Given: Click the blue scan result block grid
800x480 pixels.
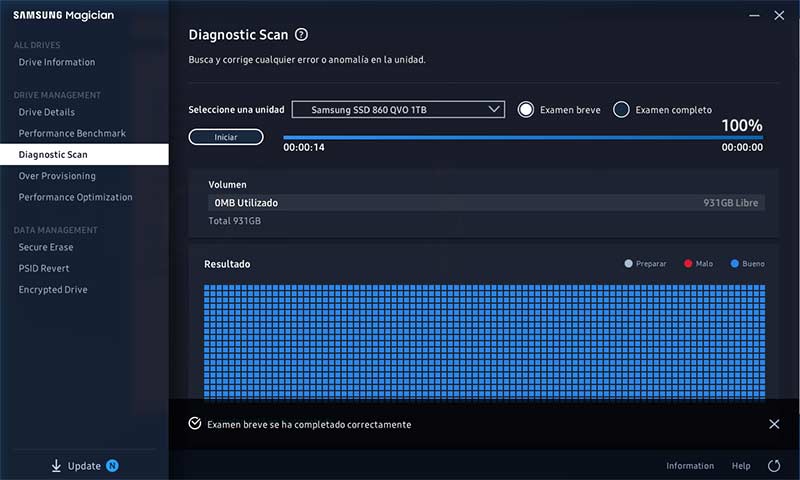Looking at the screenshot, I should click(x=484, y=342).
